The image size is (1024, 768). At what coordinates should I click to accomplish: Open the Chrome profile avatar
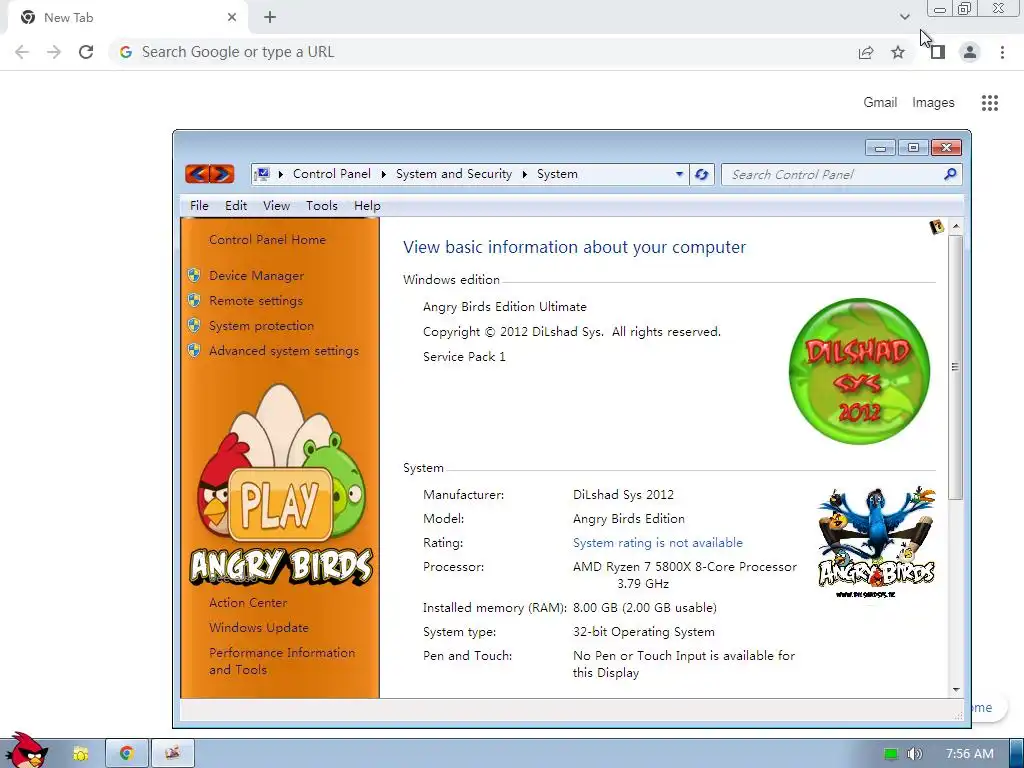pyautogui.click(x=970, y=52)
